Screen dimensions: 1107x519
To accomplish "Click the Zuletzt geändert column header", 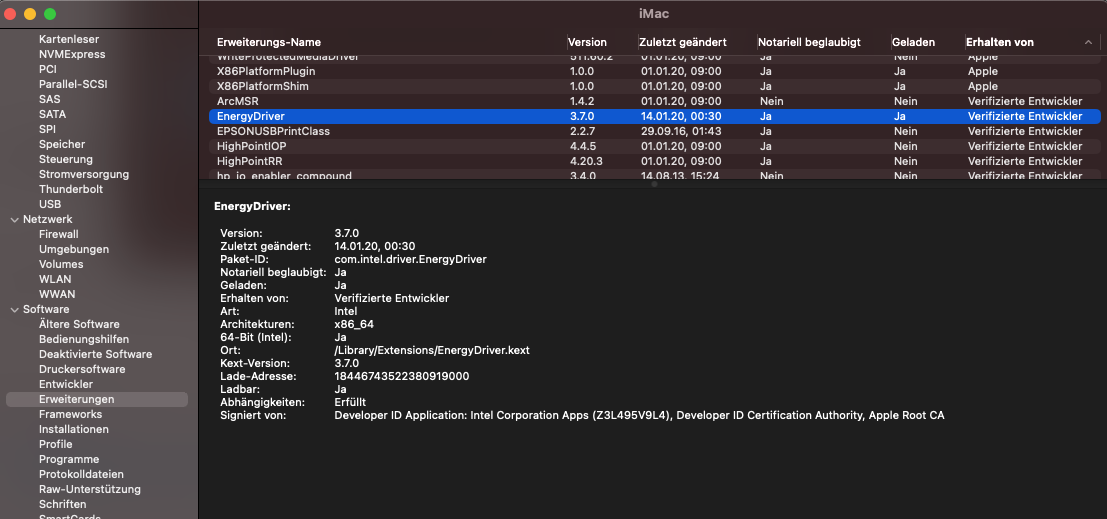I will click(683, 42).
